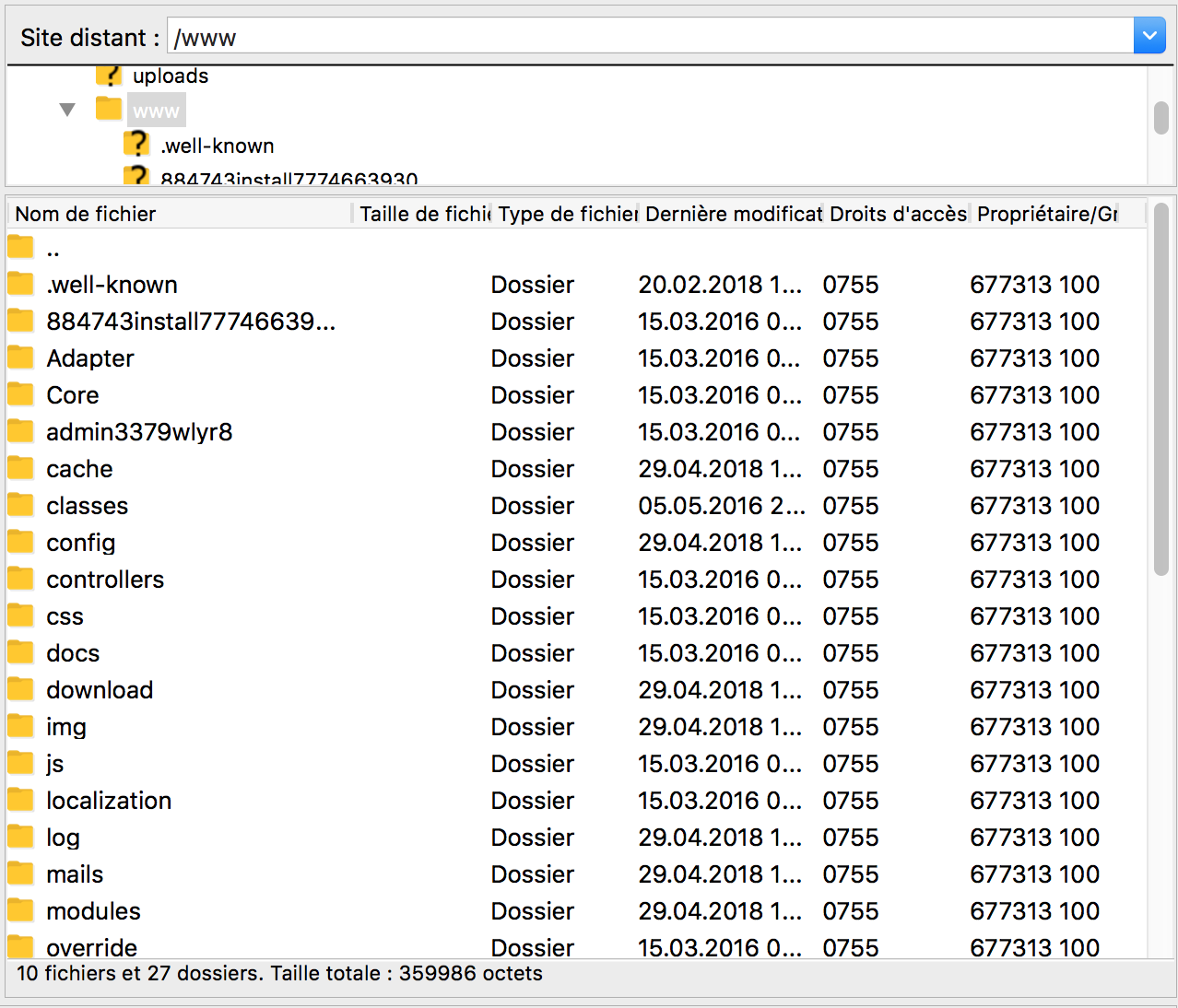Click the www folder icon in tree
The height and width of the screenshot is (1008, 1178).
pyautogui.click(x=109, y=110)
